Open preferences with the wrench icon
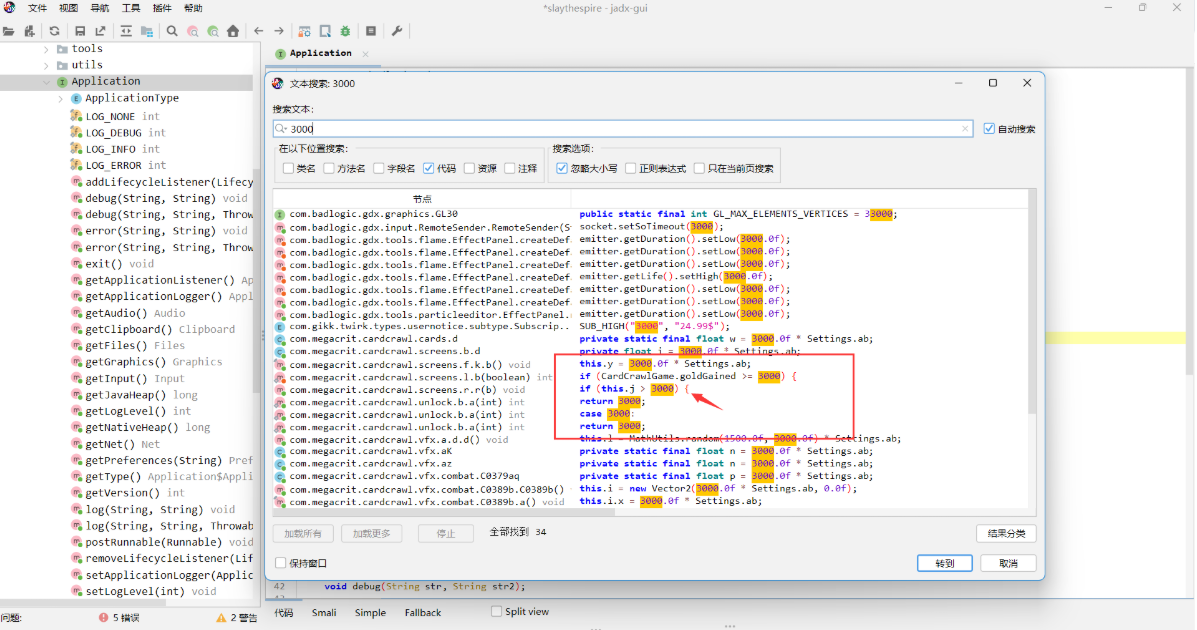 click(x=397, y=31)
